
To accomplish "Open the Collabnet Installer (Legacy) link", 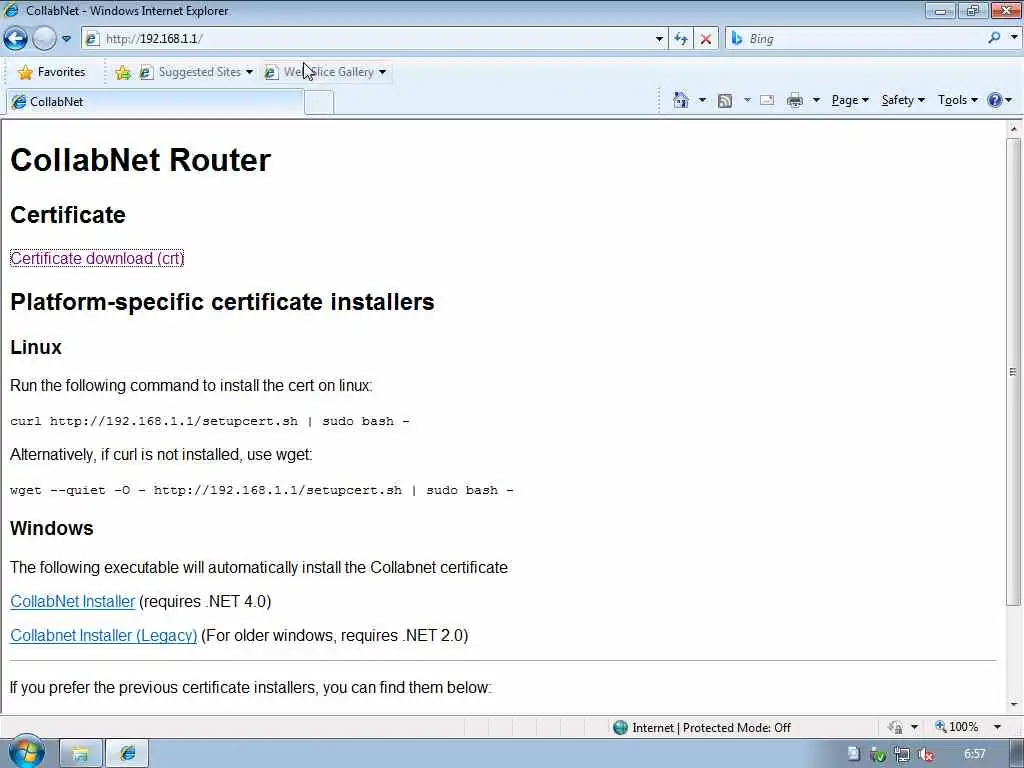I will click(103, 635).
